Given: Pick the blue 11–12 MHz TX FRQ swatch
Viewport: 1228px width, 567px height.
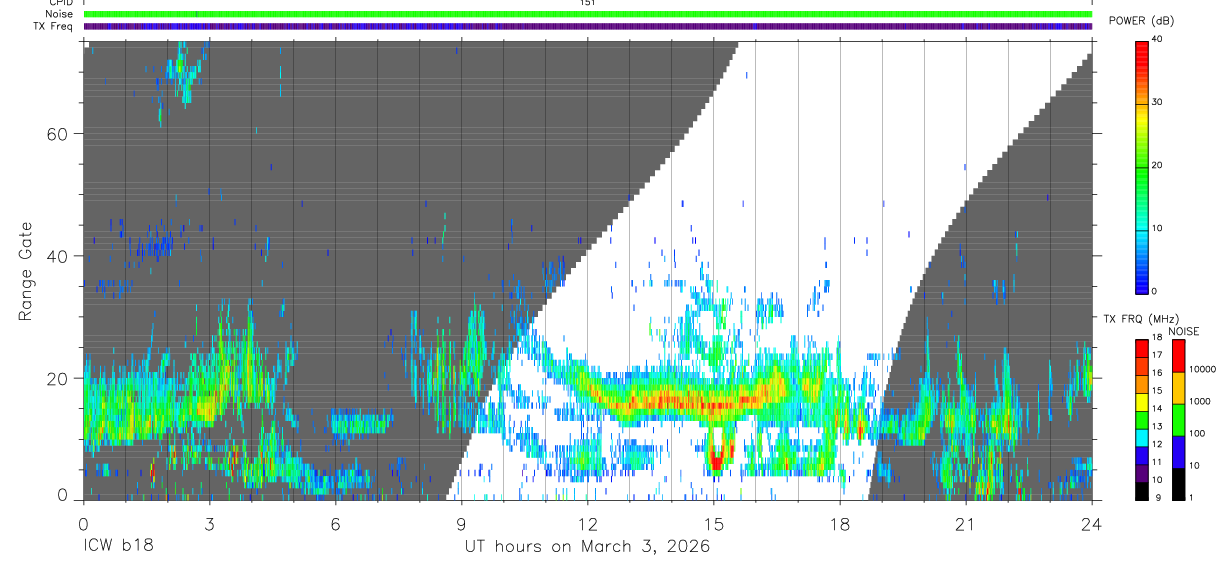Looking at the screenshot, I should click(1141, 455).
